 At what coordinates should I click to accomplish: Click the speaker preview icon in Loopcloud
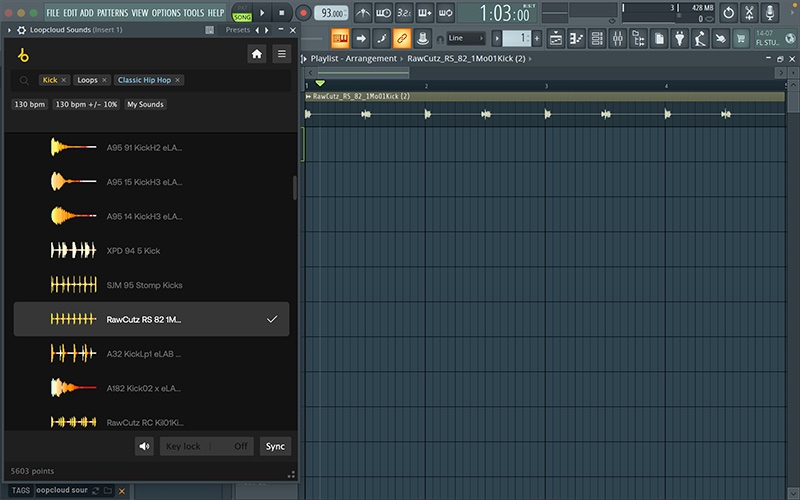pyautogui.click(x=145, y=446)
